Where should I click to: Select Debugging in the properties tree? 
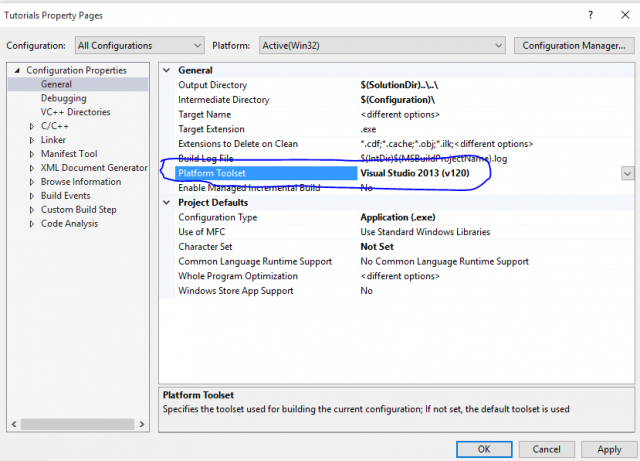pos(63,98)
